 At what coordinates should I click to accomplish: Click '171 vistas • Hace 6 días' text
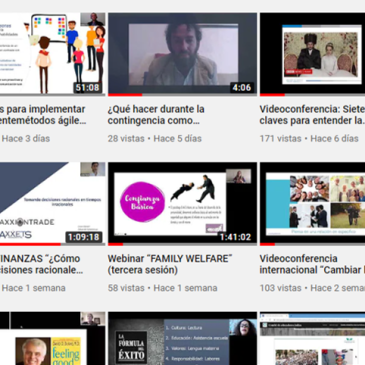click(x=309, y=138)
